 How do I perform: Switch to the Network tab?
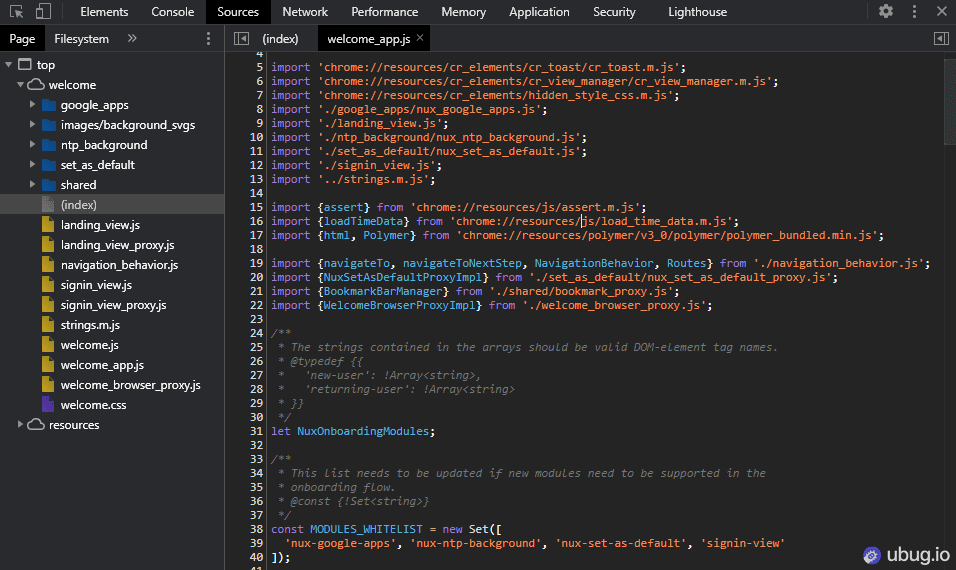point(305,12)
